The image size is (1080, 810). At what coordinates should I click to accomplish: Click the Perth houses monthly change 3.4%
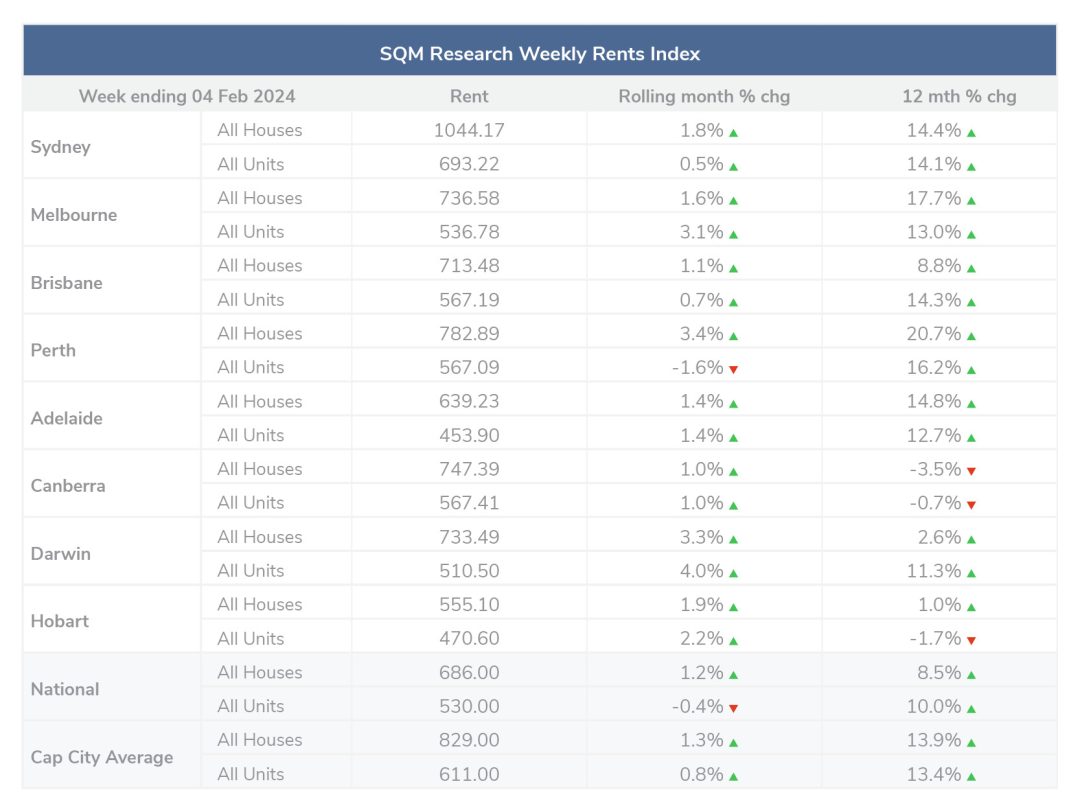point(701,333)
